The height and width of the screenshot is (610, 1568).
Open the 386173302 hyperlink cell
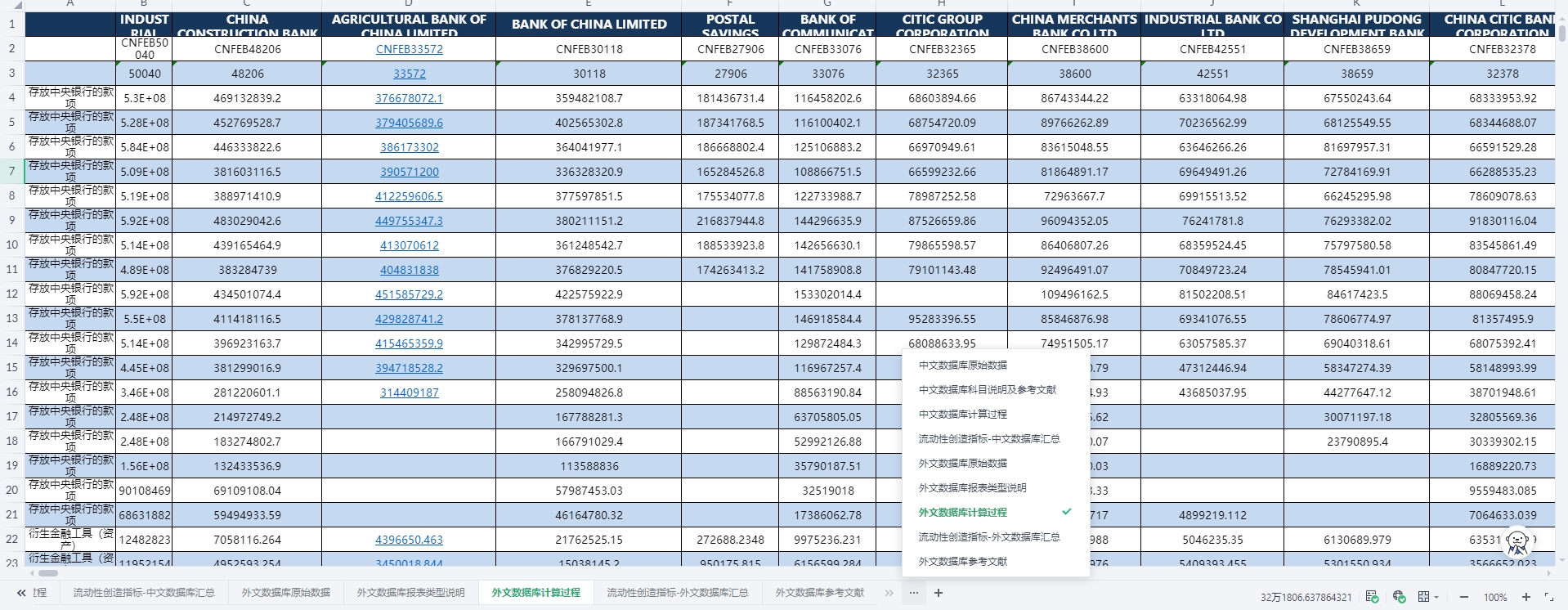(x=409, y=147)
